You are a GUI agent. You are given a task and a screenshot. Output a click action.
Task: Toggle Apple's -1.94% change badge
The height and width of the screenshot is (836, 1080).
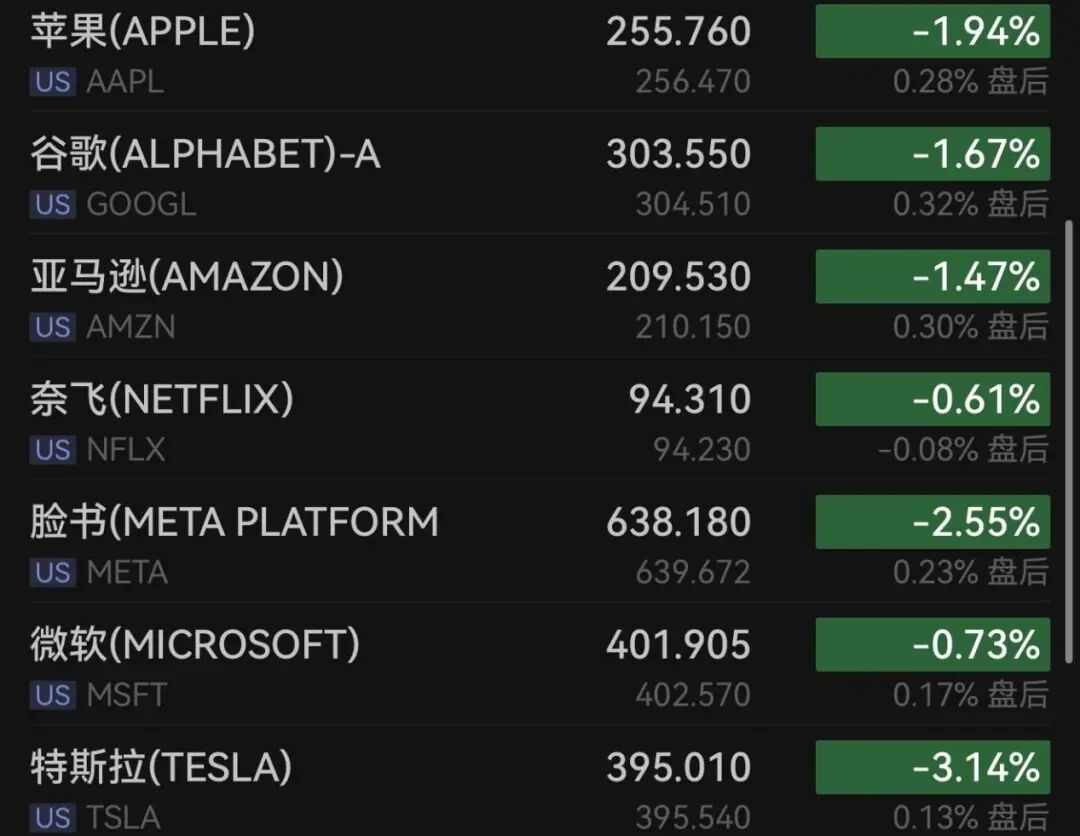tap(932, 32)
